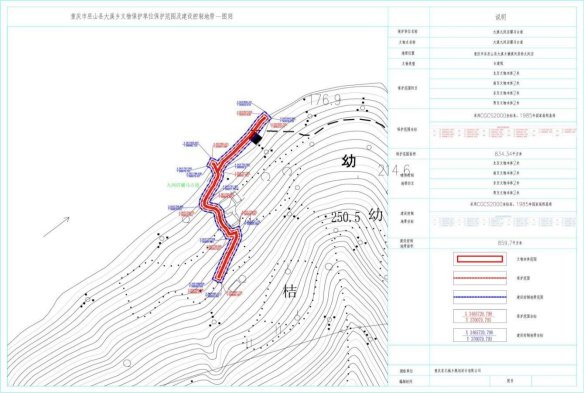
Task: Click the 桔 orchard symbol on the map
Action: click(x=290, y=291)
